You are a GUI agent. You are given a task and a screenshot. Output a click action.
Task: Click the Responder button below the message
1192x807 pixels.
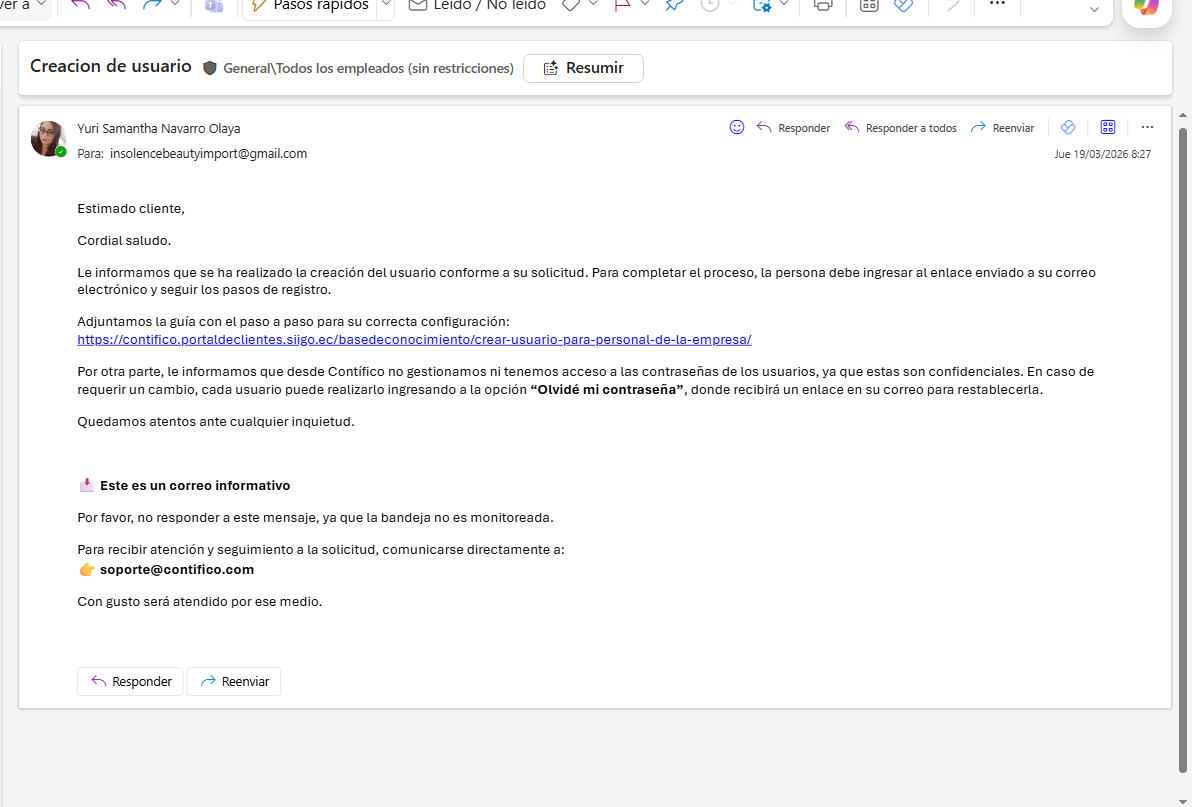click(x=130, y=682)
